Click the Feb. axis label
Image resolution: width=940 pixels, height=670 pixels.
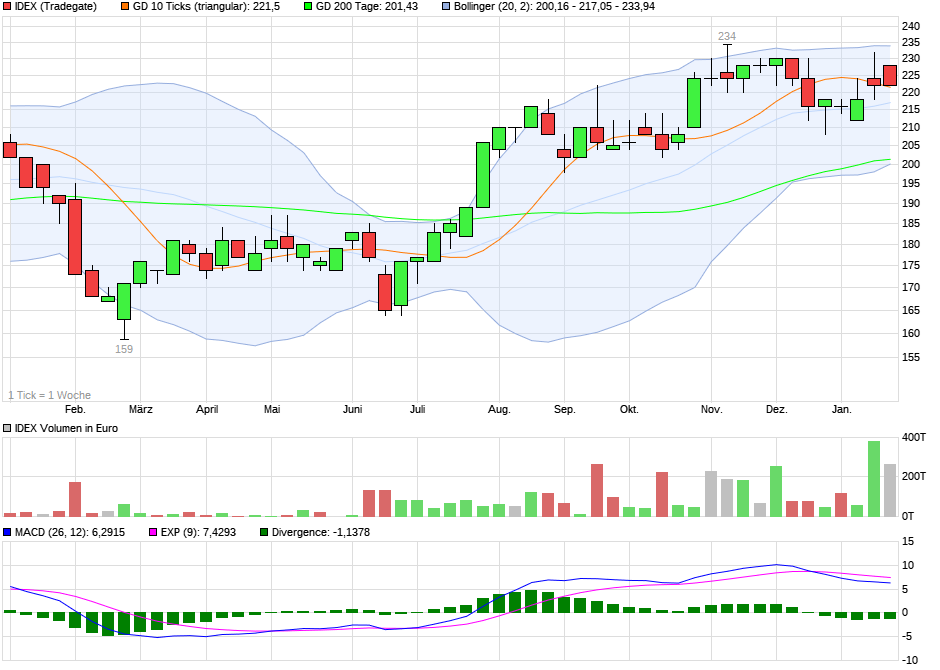[77, 409]
